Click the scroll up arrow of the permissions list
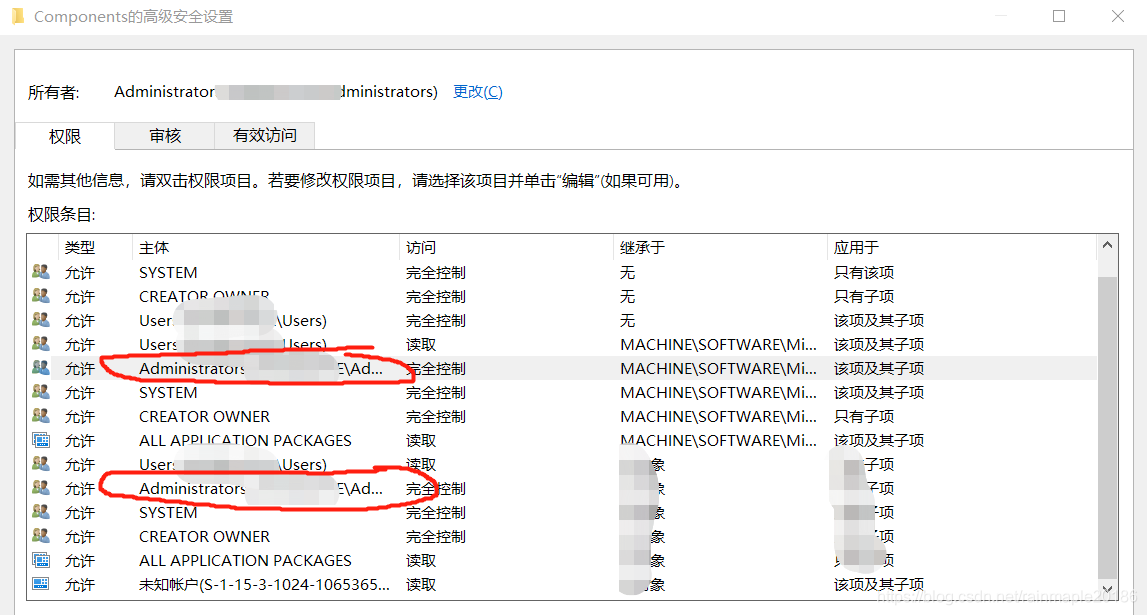The width and height of the screenshot is (1147, 615). (1107, 246)
